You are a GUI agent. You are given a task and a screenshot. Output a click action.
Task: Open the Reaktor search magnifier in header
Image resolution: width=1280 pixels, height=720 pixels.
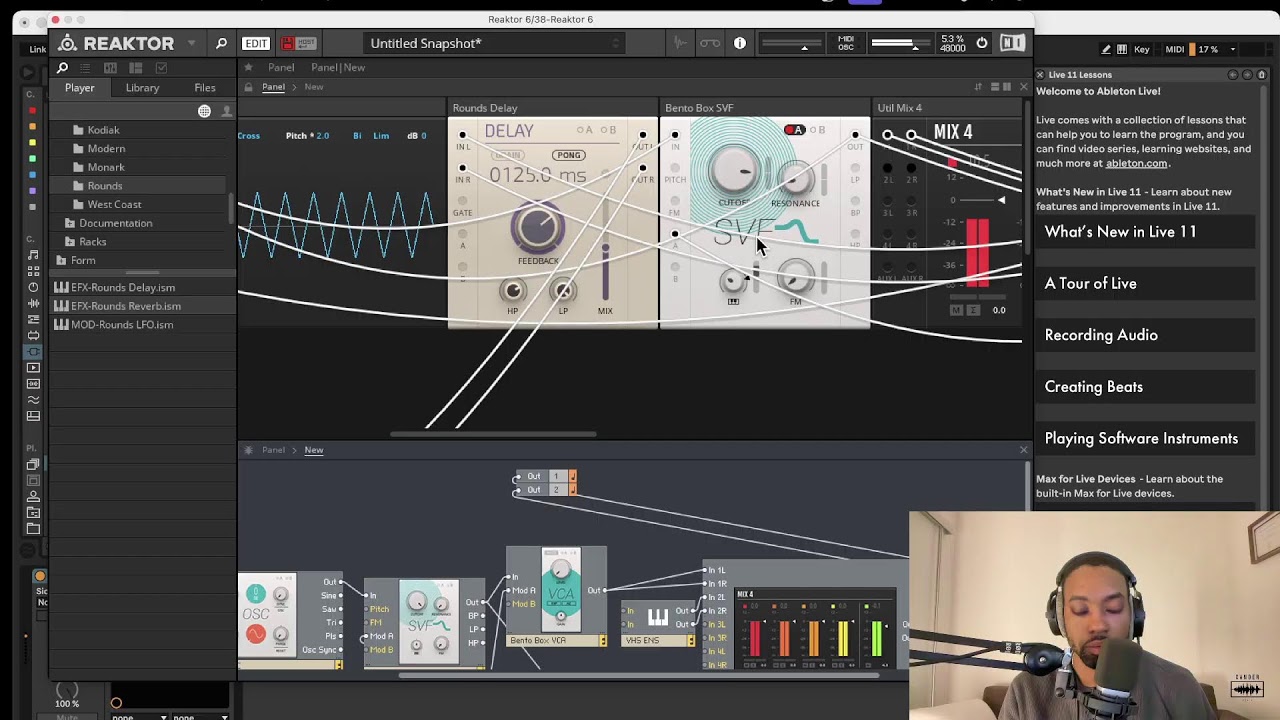point(221,43)
